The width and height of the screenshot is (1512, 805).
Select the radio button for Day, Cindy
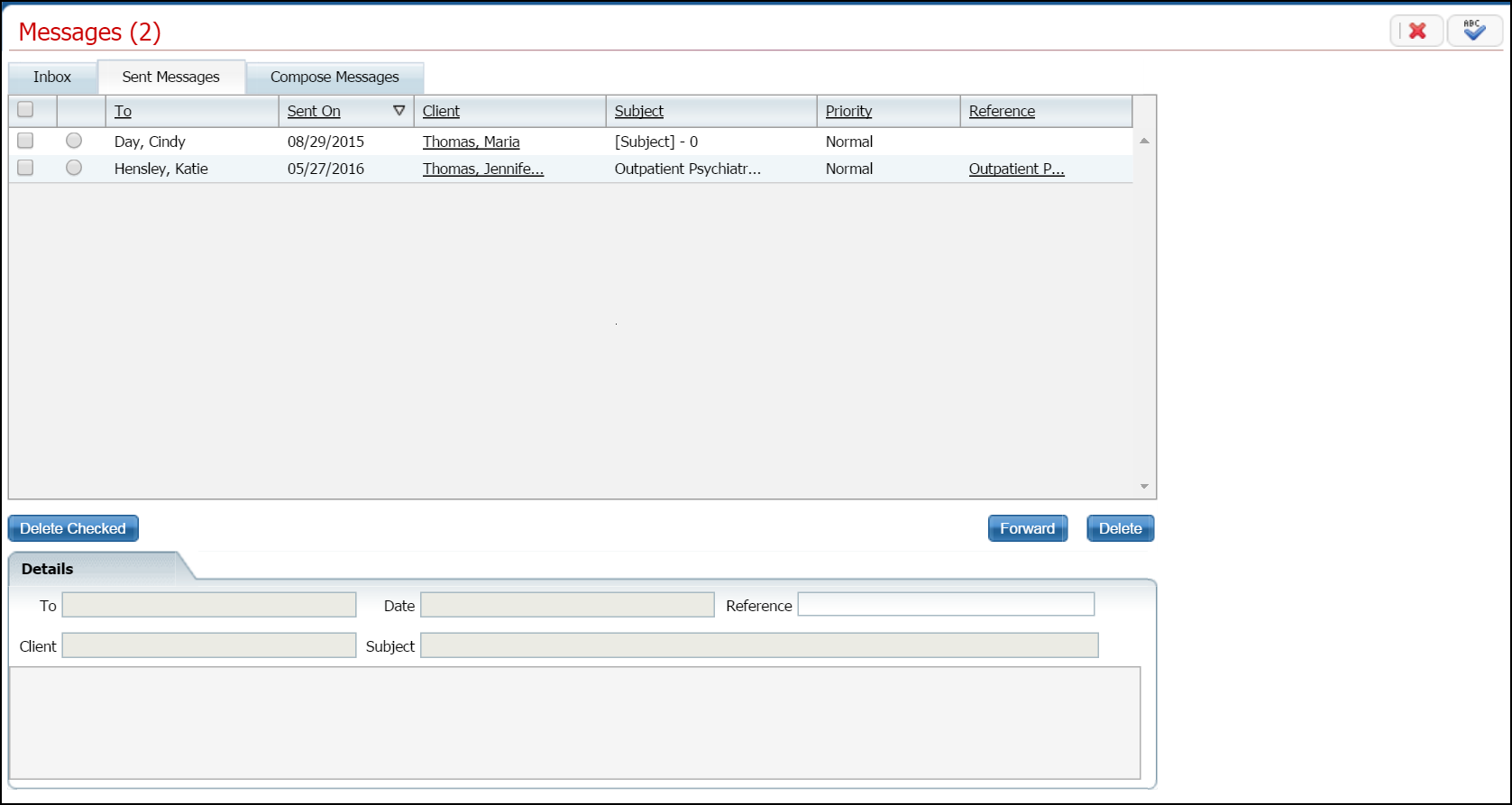pos(74,141)
